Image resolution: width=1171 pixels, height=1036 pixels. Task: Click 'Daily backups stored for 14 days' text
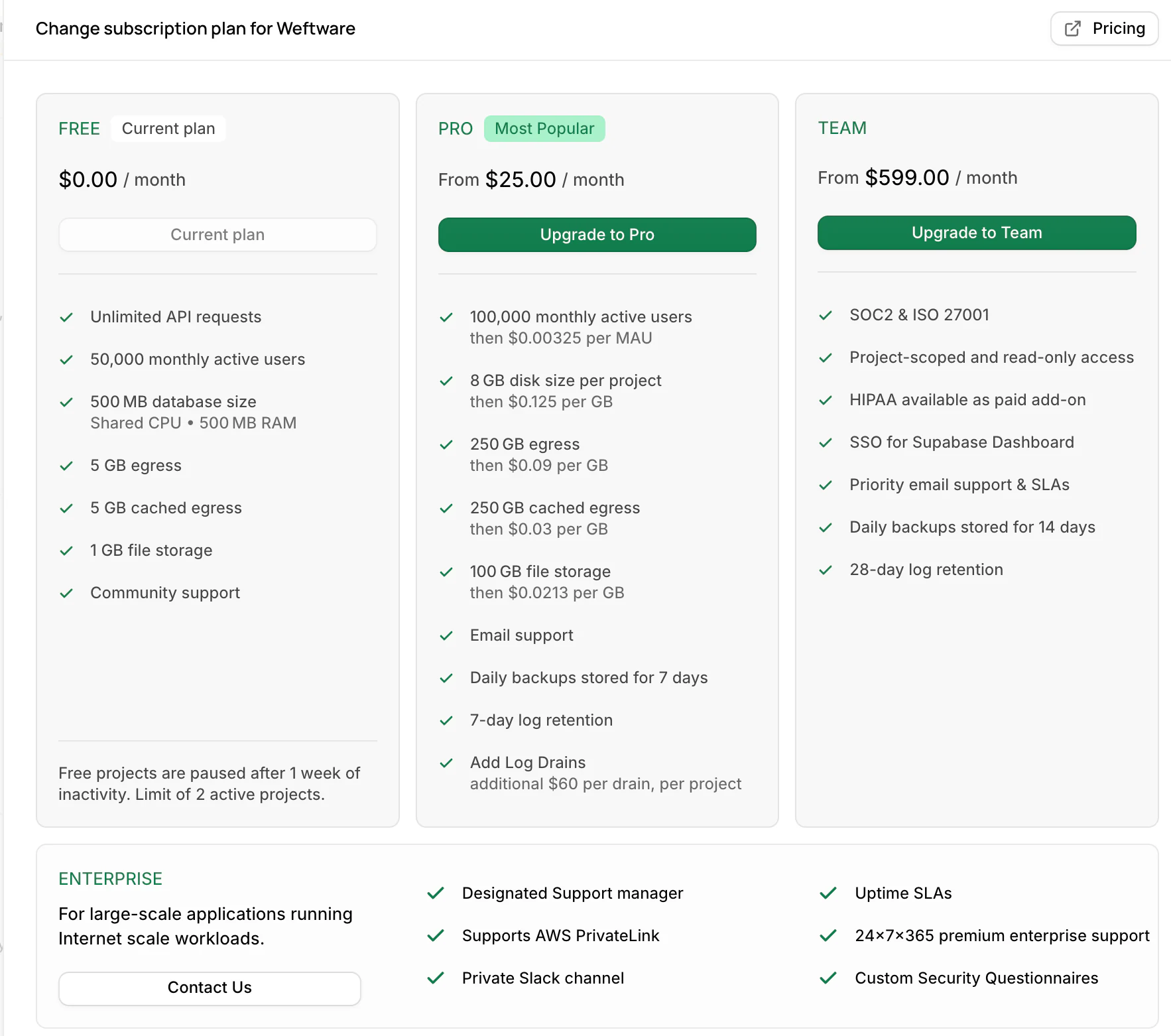coord(972,527)
